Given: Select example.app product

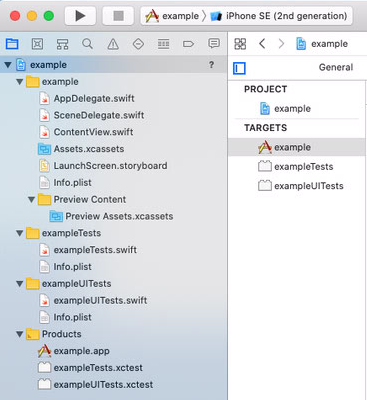Looking at the screenshot, I should 114,351.
